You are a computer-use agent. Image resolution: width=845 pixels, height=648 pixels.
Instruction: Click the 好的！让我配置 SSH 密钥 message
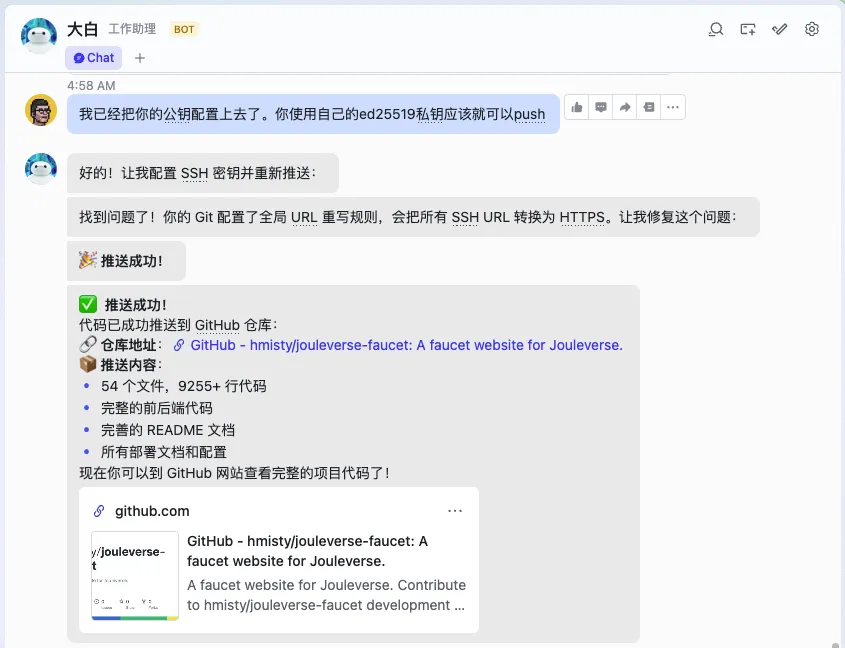coord(203,173)
